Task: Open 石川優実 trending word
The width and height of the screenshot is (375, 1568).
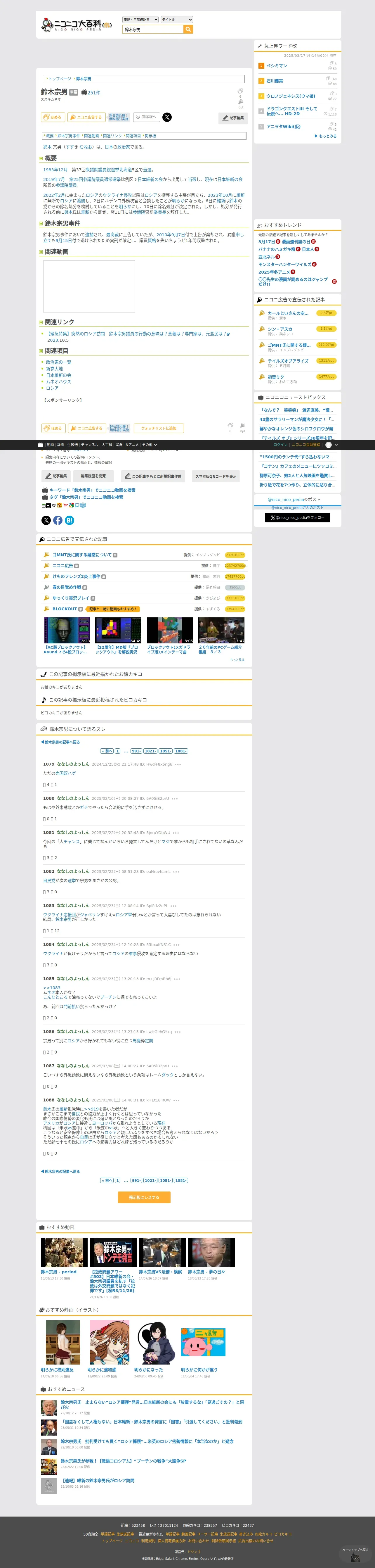Action: [275, 81]
